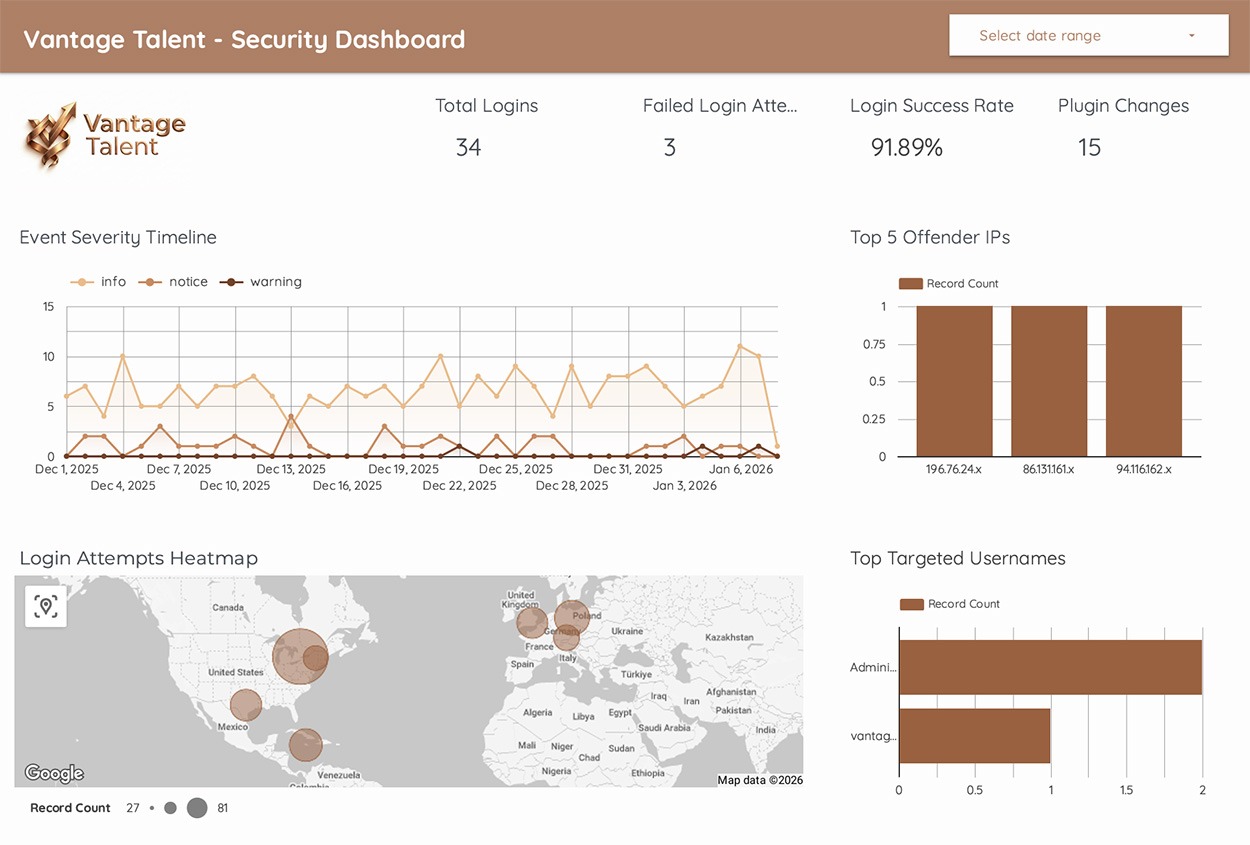This screenshot has width=1250, height=845.
Task: Click the Map data ©2026 attribution link
Action: tap(760, 780)
